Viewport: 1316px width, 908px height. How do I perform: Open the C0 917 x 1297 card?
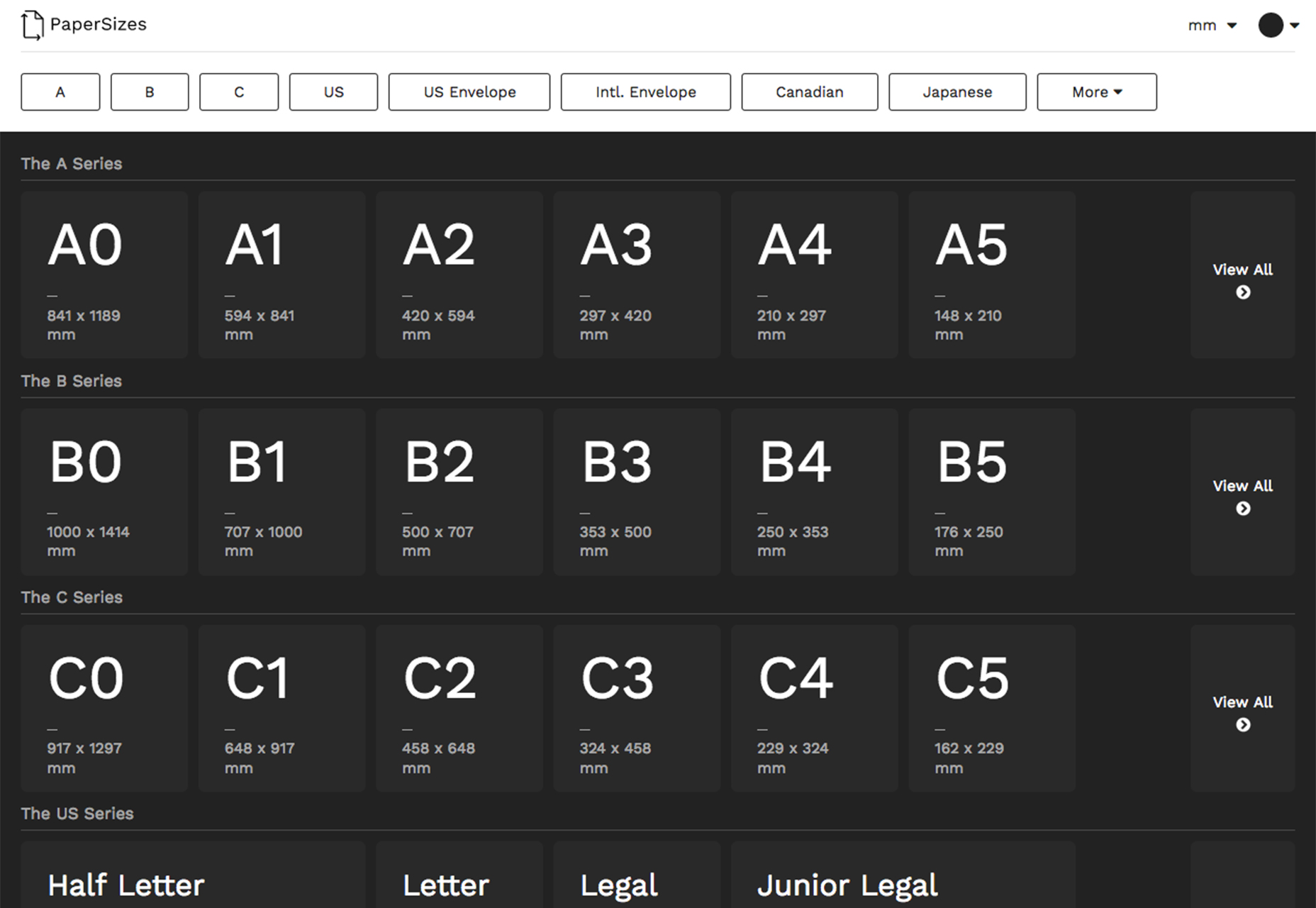coord(104,708)
